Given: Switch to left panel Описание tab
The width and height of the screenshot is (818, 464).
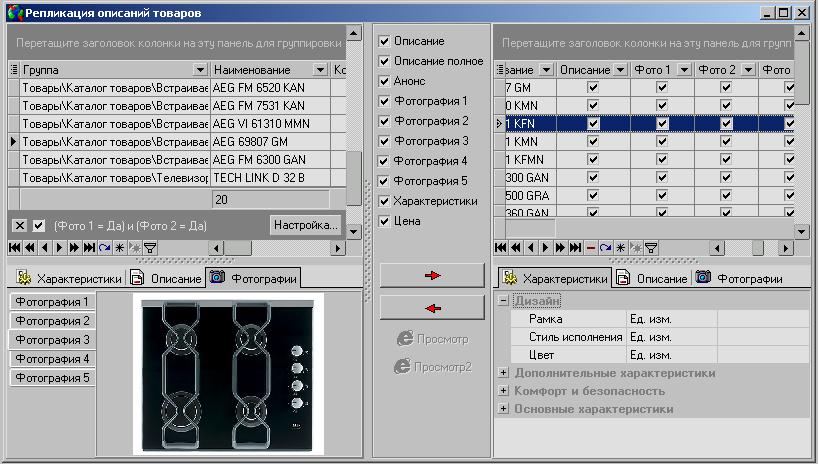Looking at the screenshot, I should tap(166, 278).
